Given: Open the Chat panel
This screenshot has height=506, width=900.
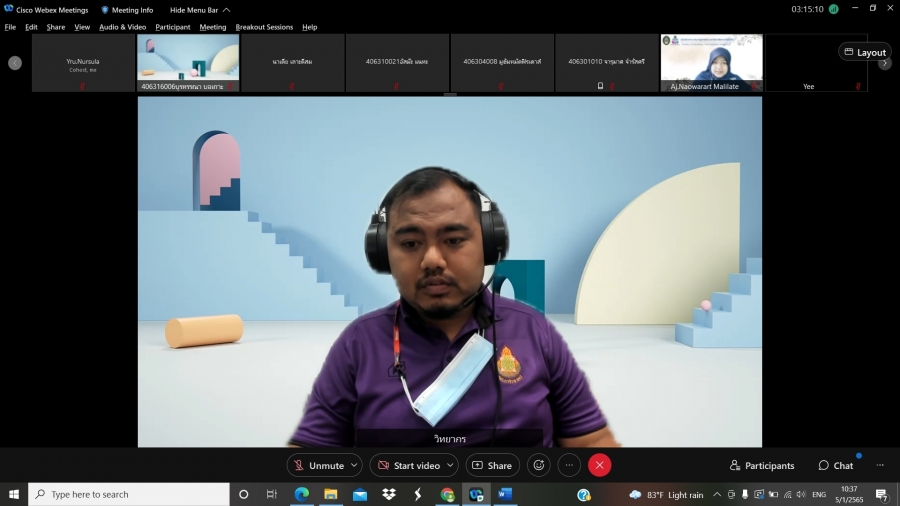Looking at the screenshot, I should click(836, 465).
